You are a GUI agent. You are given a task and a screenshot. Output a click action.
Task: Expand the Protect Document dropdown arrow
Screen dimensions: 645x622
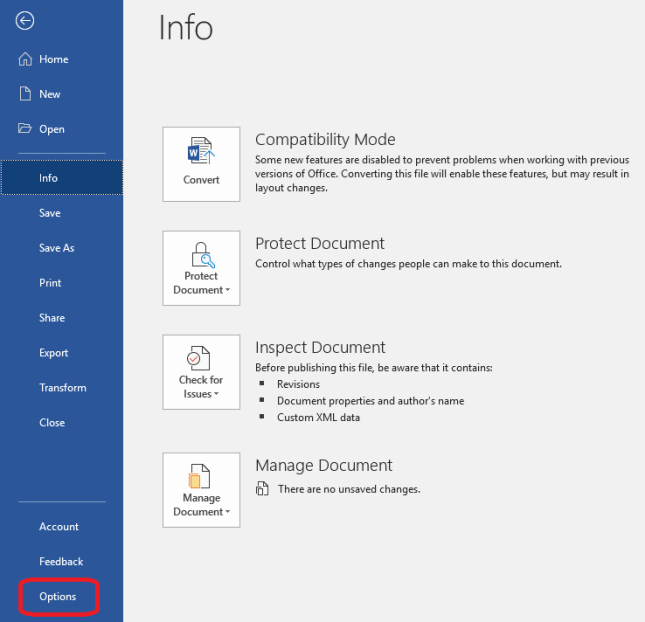coord(227,291)
